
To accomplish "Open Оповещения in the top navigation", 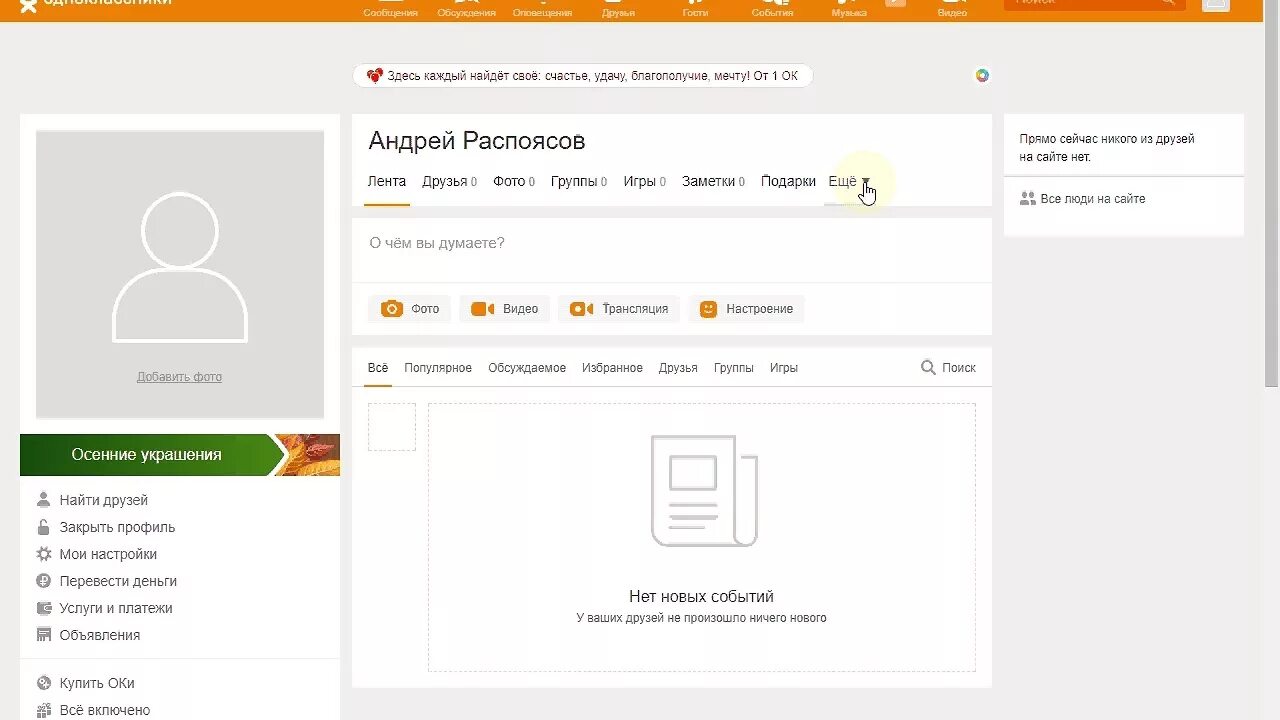I will [x=543, y=9].
